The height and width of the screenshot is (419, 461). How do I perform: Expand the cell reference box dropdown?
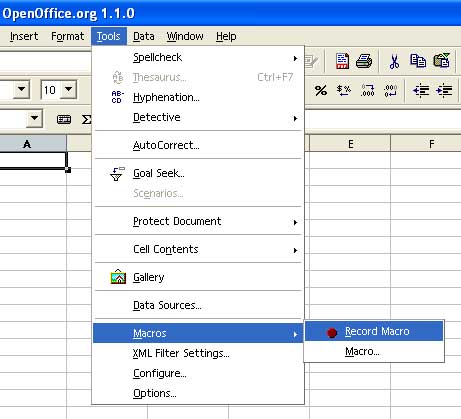[34, 119]
